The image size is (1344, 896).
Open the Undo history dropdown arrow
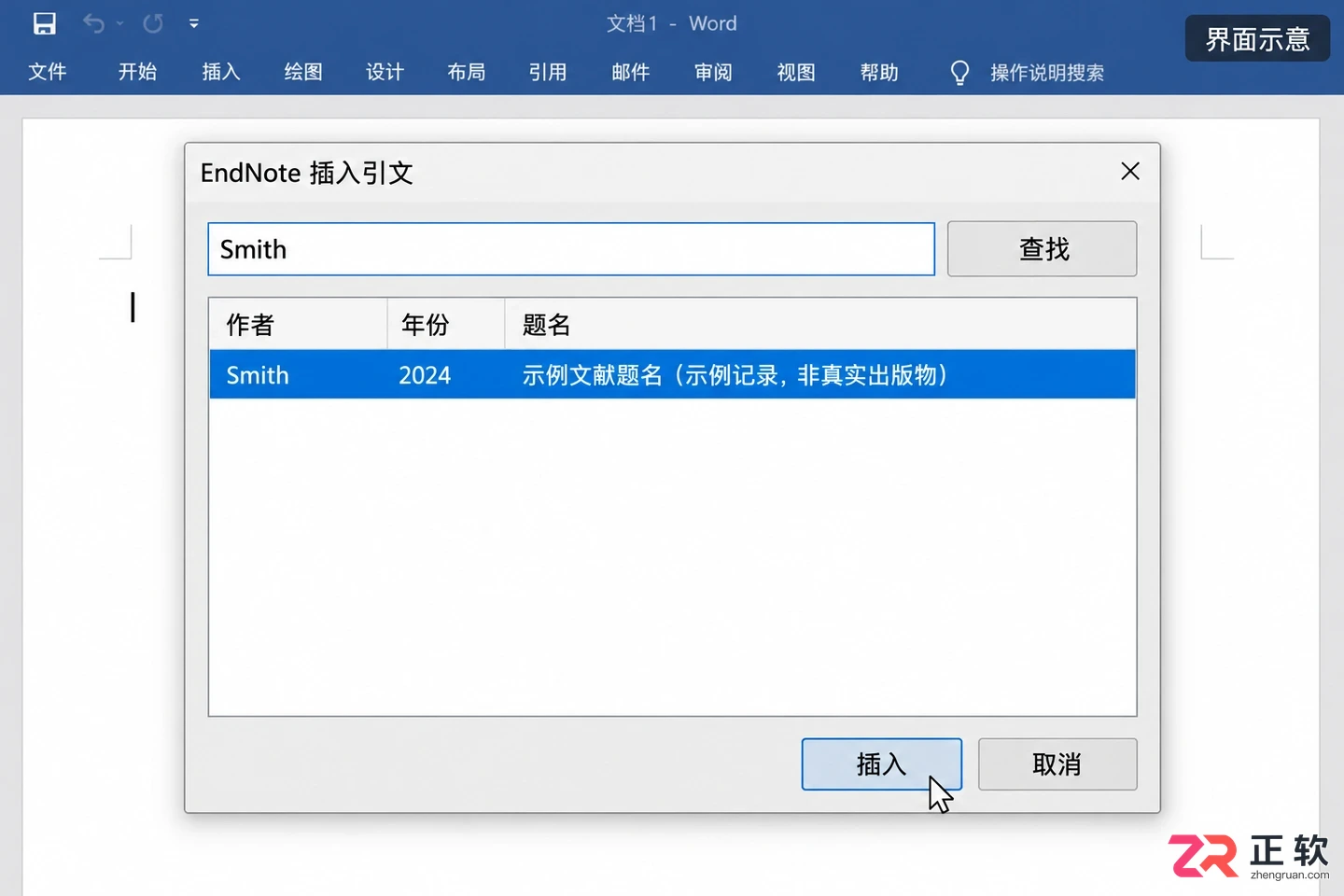[x=120, y=23]
